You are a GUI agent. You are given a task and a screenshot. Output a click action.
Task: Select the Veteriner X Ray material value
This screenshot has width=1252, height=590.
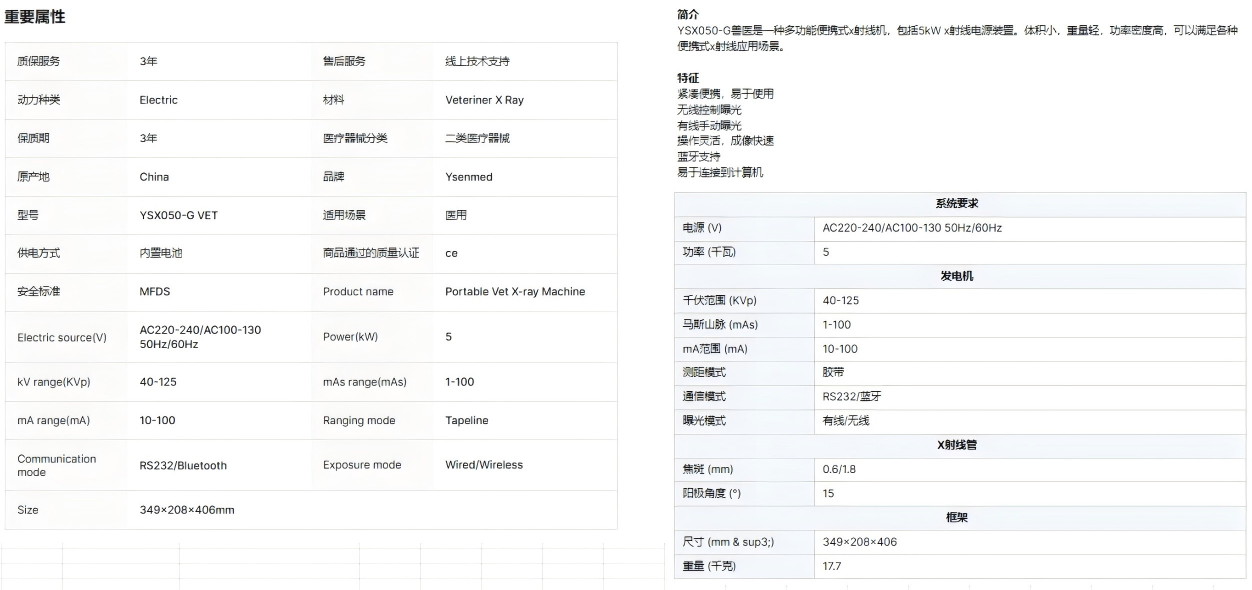[484, 100]
